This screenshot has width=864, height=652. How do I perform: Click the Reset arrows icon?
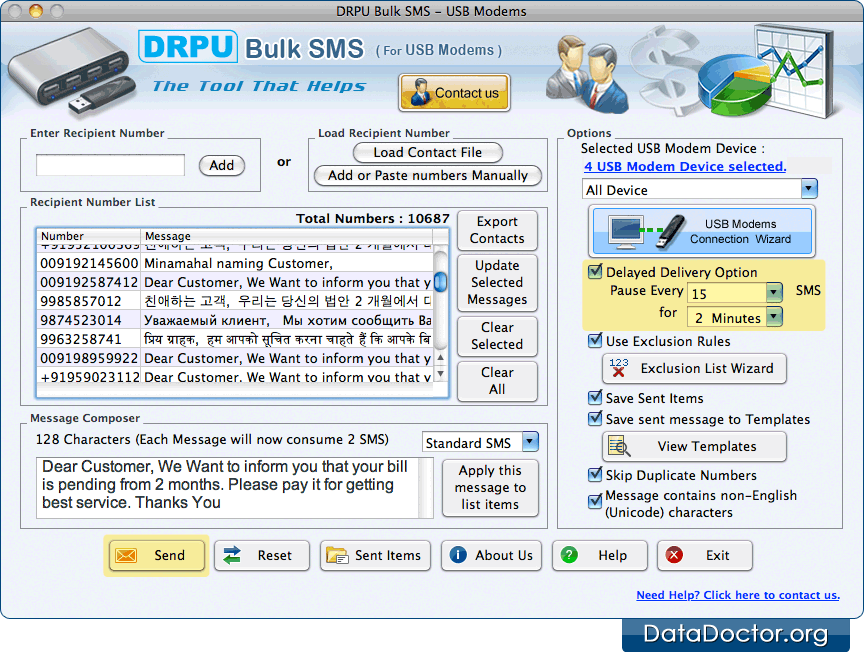point(232,555)
